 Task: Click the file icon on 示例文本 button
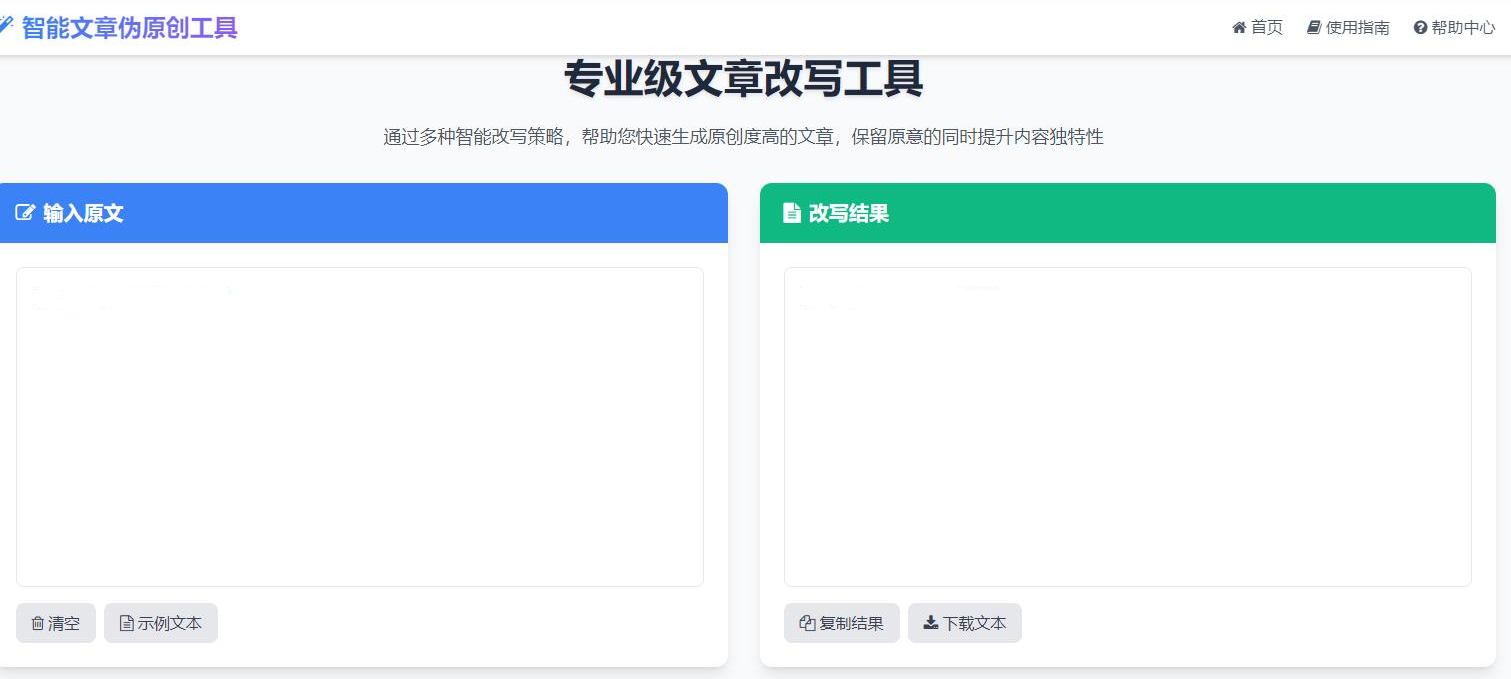point(126,623)
